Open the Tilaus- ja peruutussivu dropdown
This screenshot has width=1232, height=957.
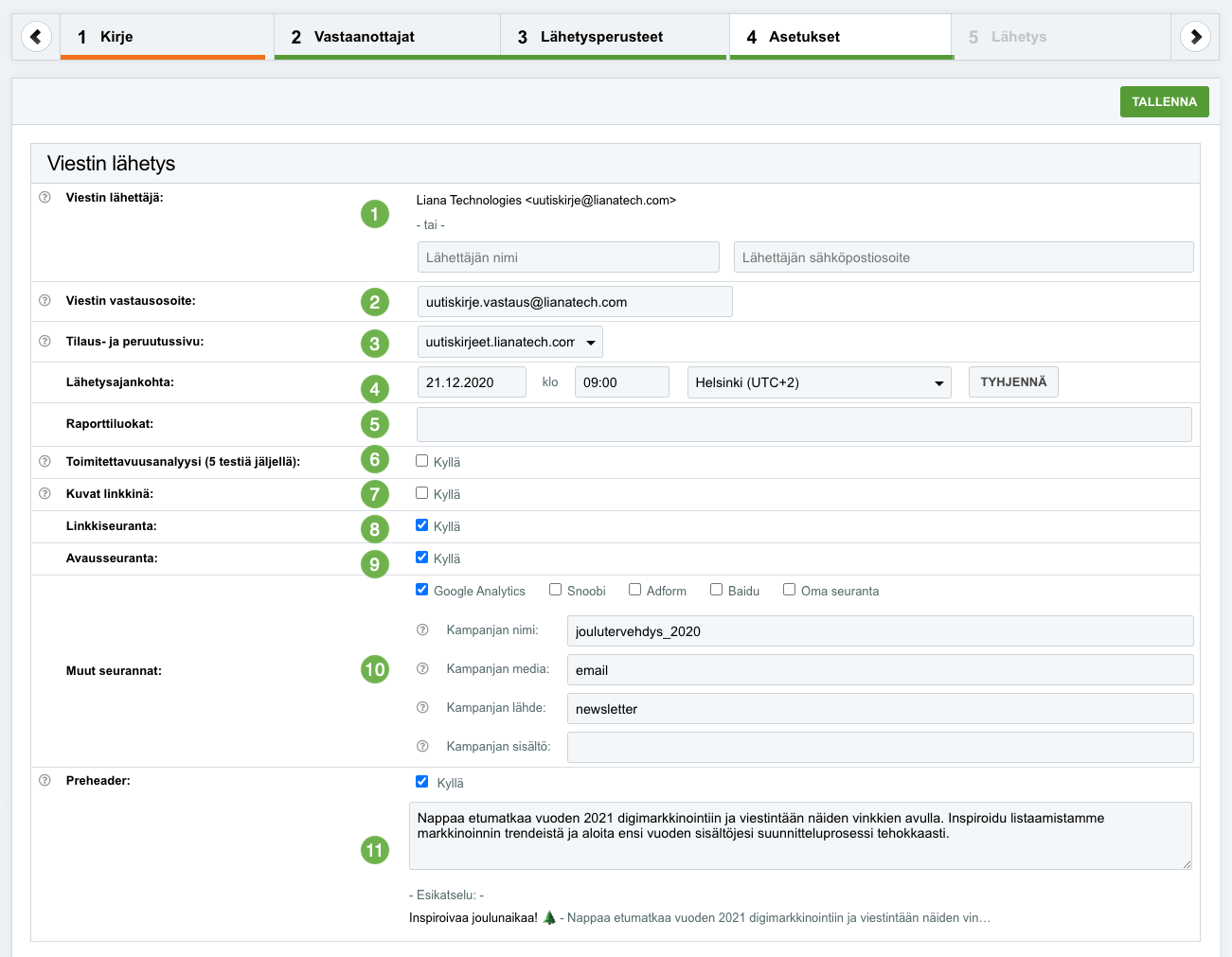point(509,342)
